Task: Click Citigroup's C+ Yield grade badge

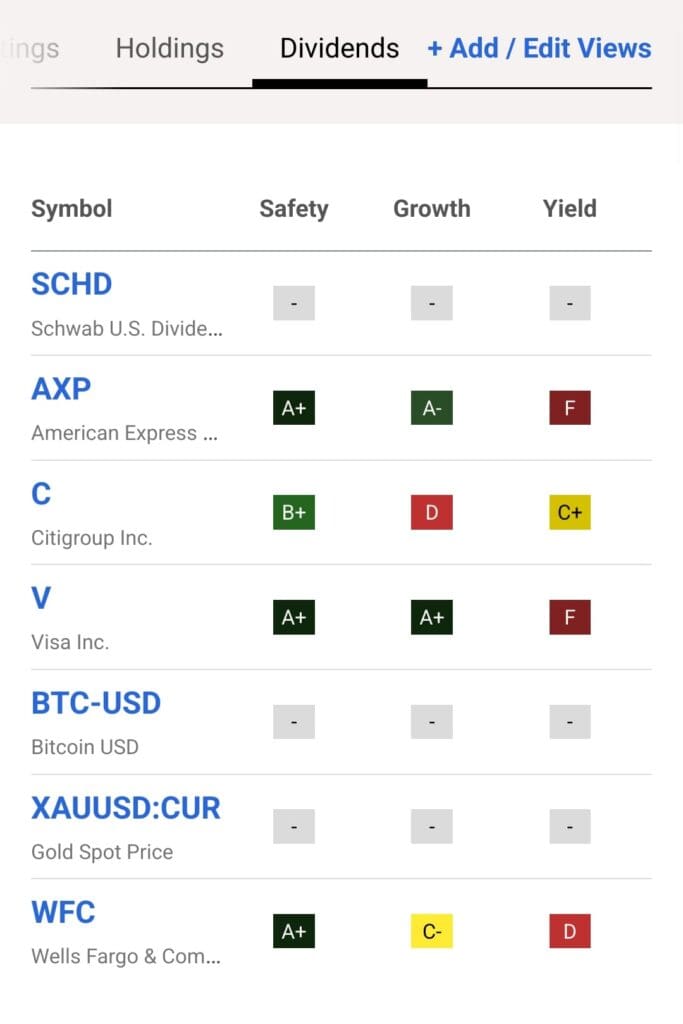Action: [x=570, y=513]
